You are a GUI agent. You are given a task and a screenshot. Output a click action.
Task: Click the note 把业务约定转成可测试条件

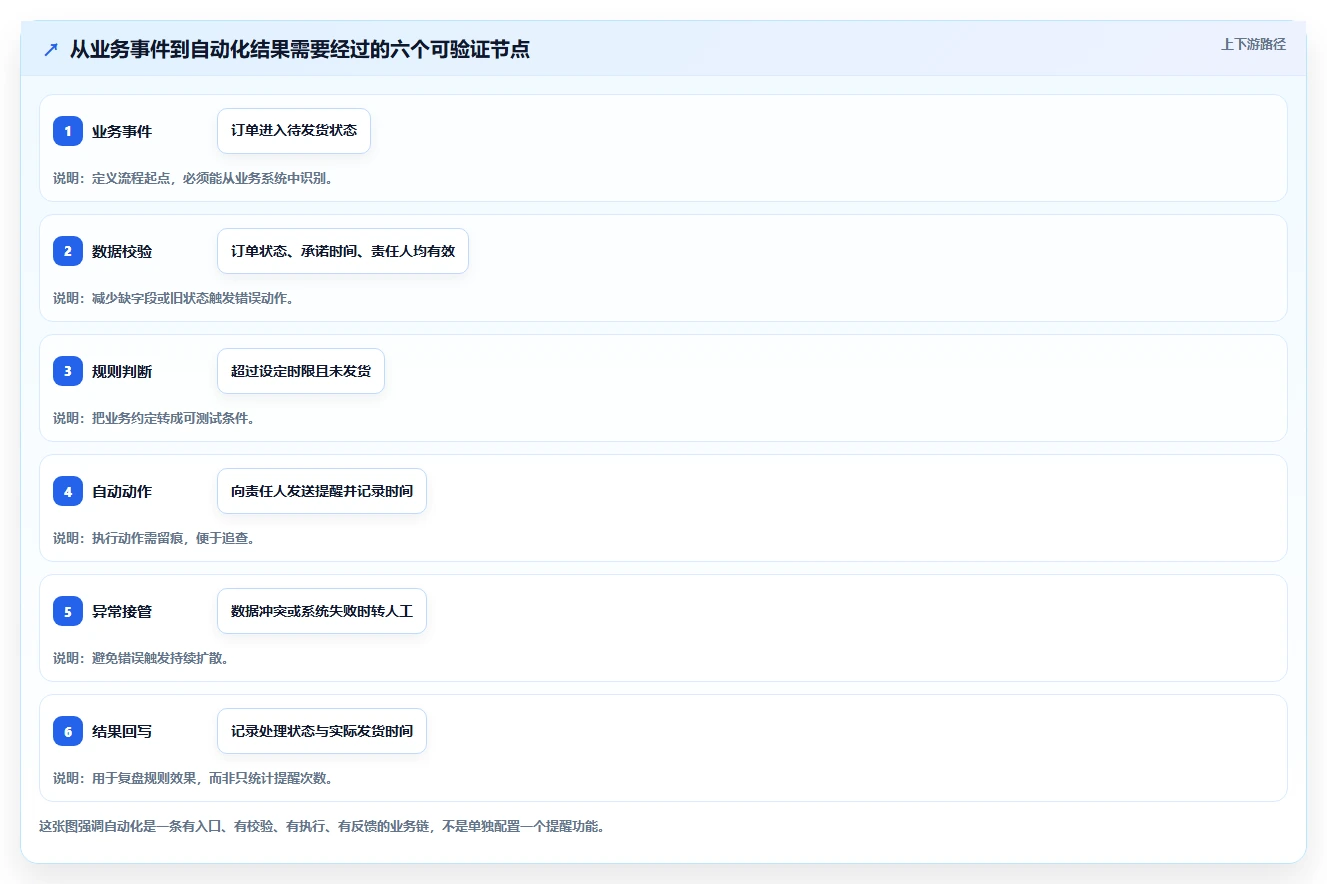[154, 418]
